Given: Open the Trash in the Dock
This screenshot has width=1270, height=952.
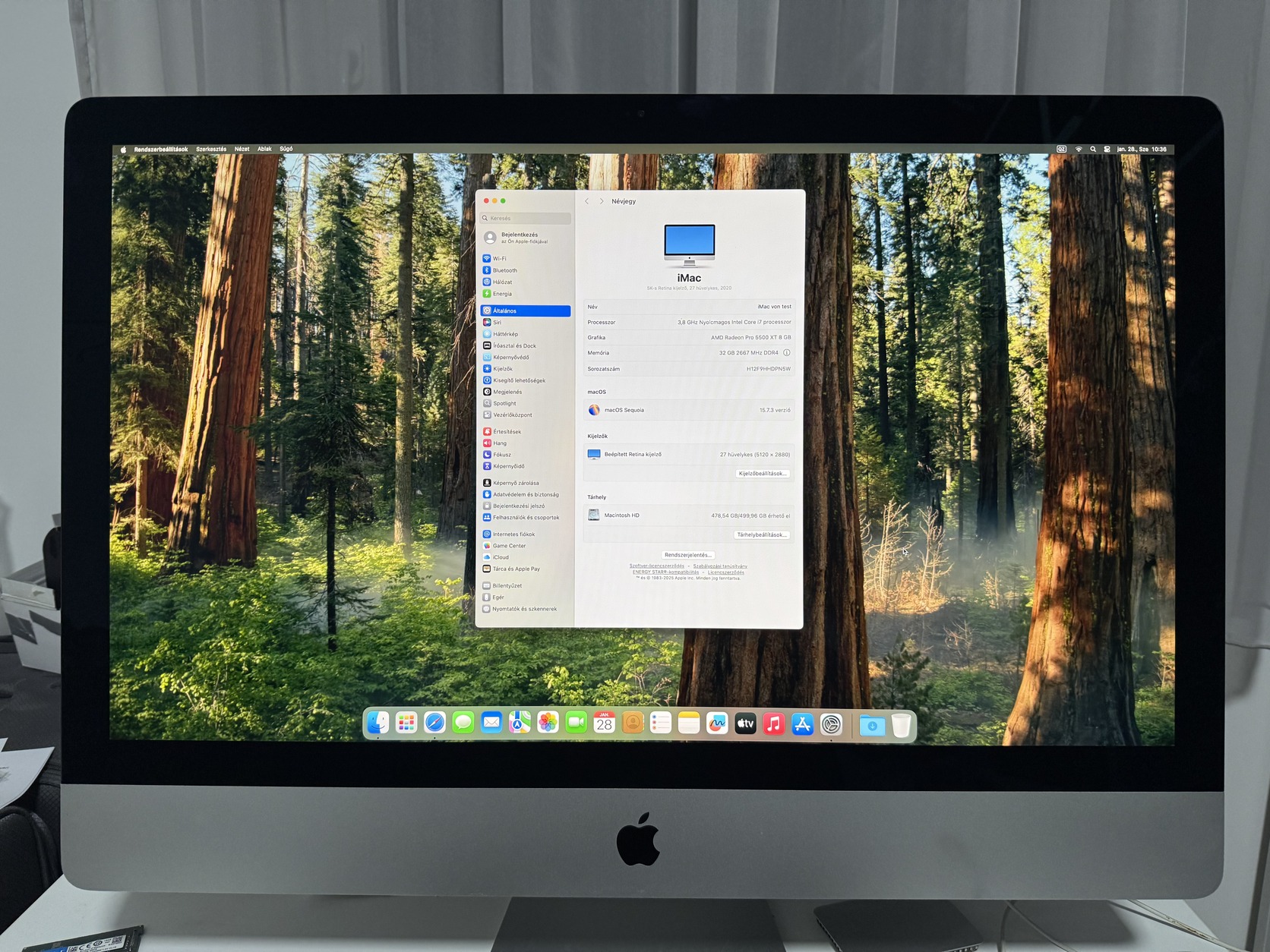Looking at the screenshot, I should (901, 726).
